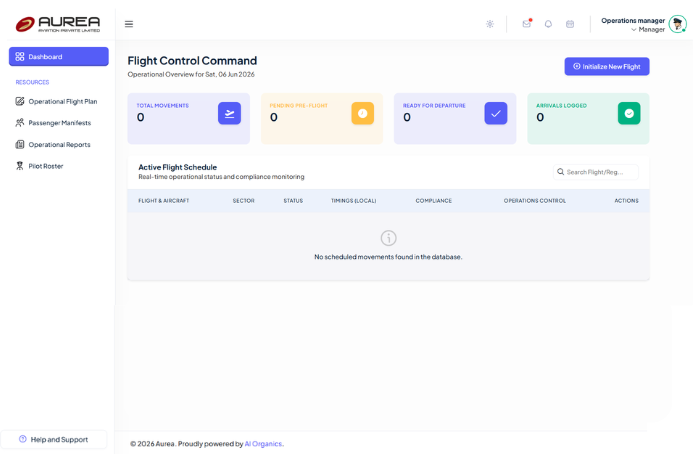
Task: Click the Ready for Departure checkmark icon
Action: pos(496,113)
